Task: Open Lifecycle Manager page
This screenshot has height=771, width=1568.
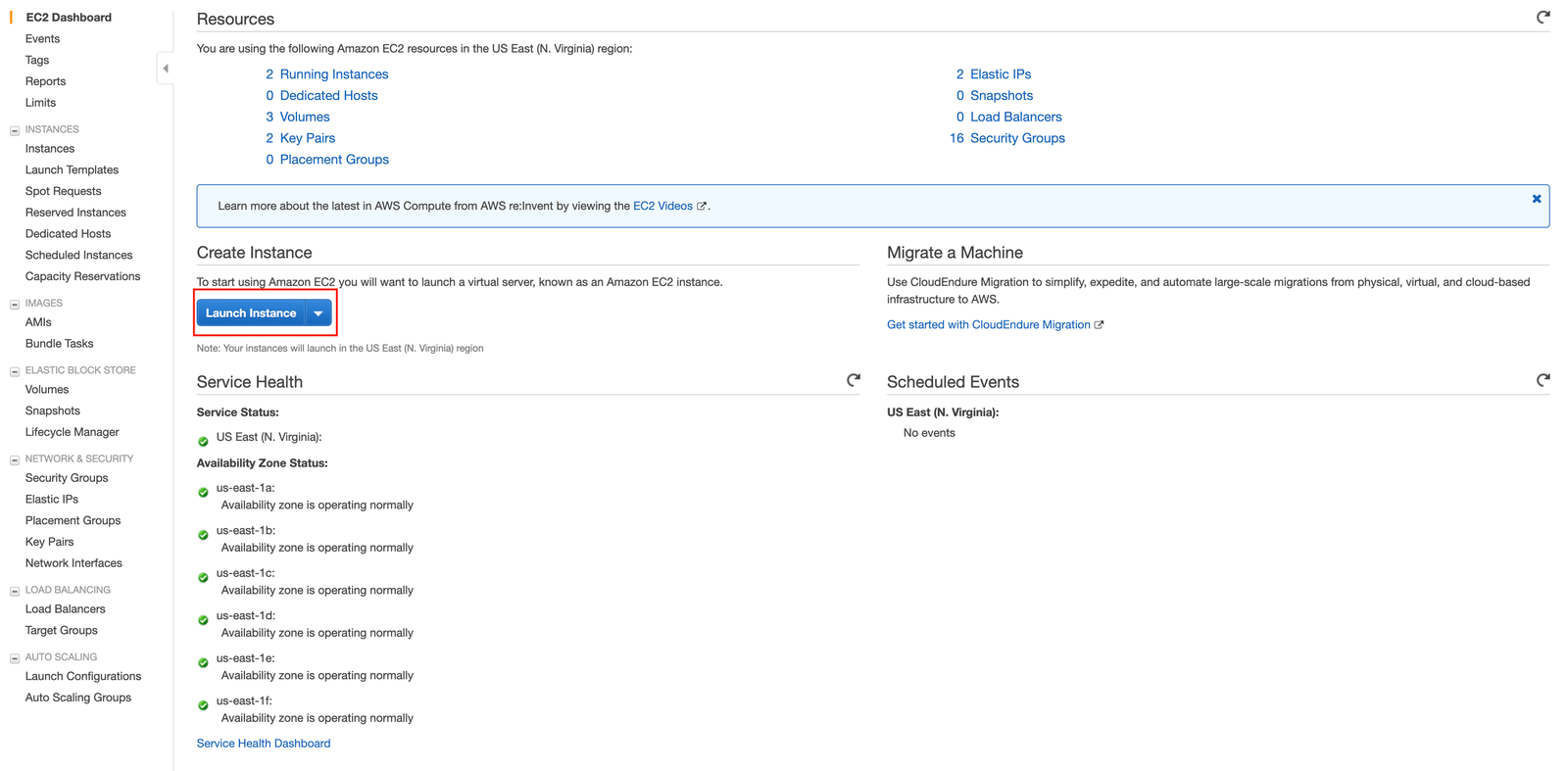Action: click(72, 432)
